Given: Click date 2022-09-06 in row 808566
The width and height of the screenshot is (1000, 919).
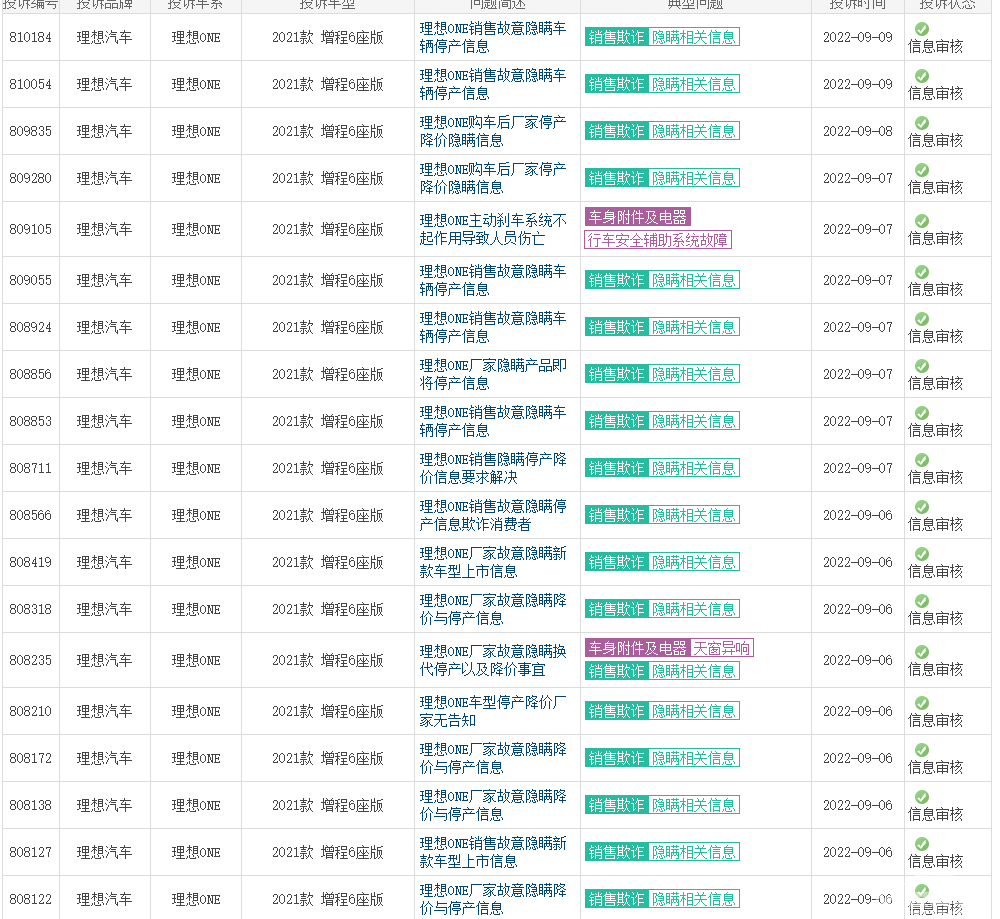Looking at the screenshot, I should click(858, 515).
